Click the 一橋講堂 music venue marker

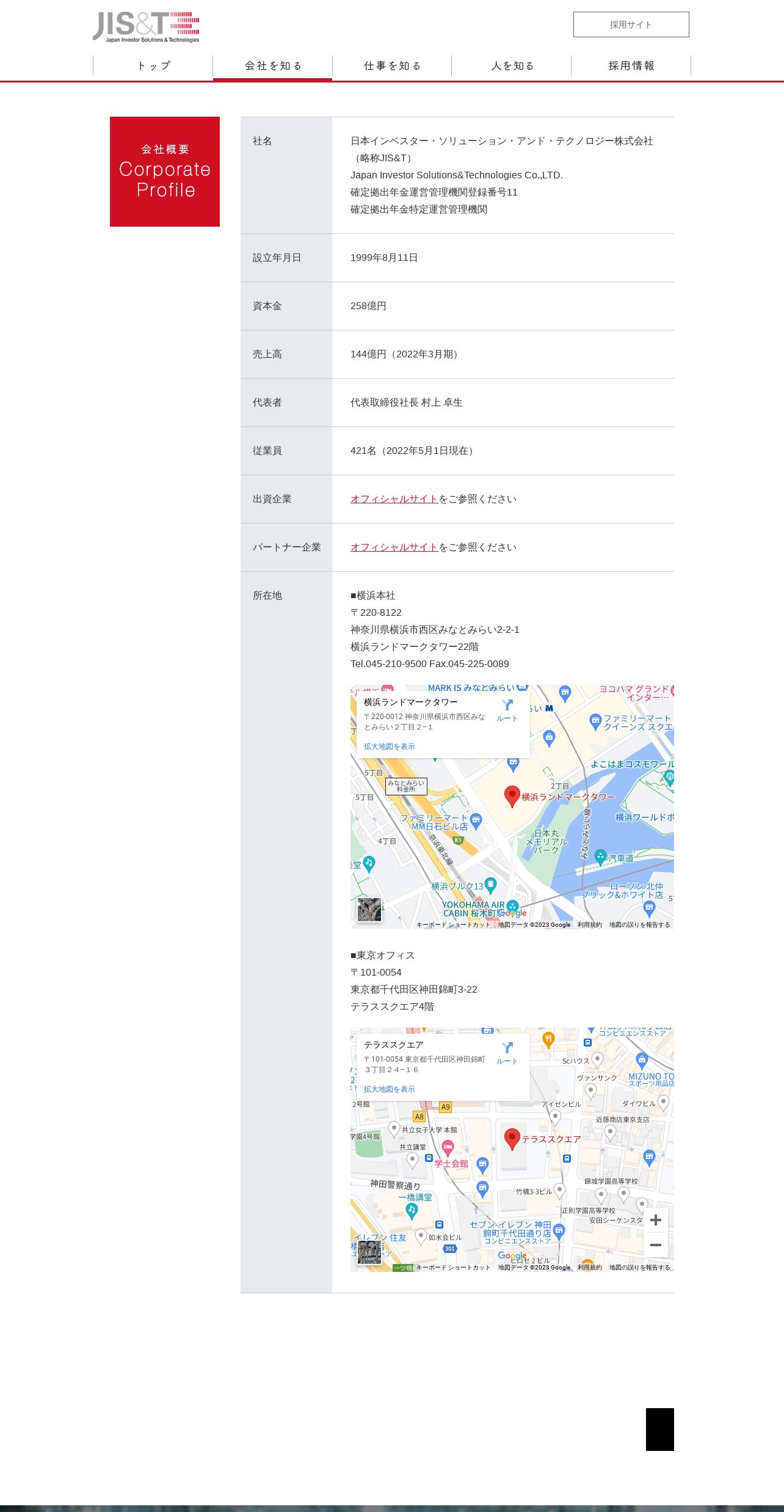point(412,1210)
